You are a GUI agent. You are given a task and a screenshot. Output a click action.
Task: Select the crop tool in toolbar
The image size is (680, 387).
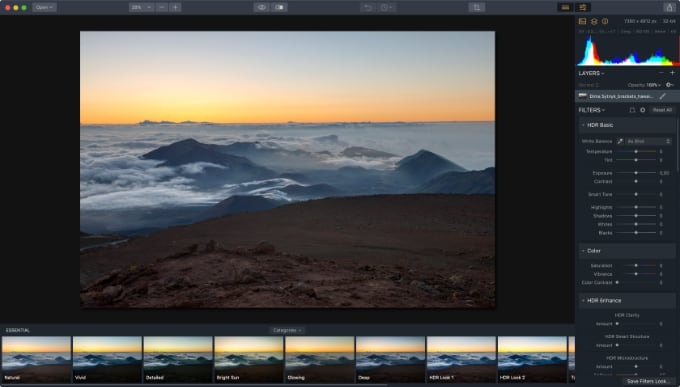(x=476, y=7)
